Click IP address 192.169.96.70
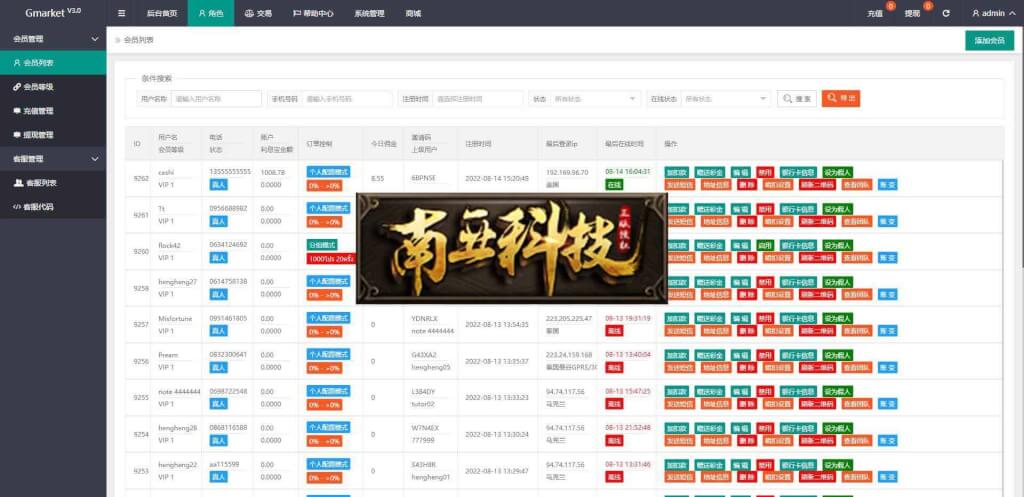 [567, 172]
